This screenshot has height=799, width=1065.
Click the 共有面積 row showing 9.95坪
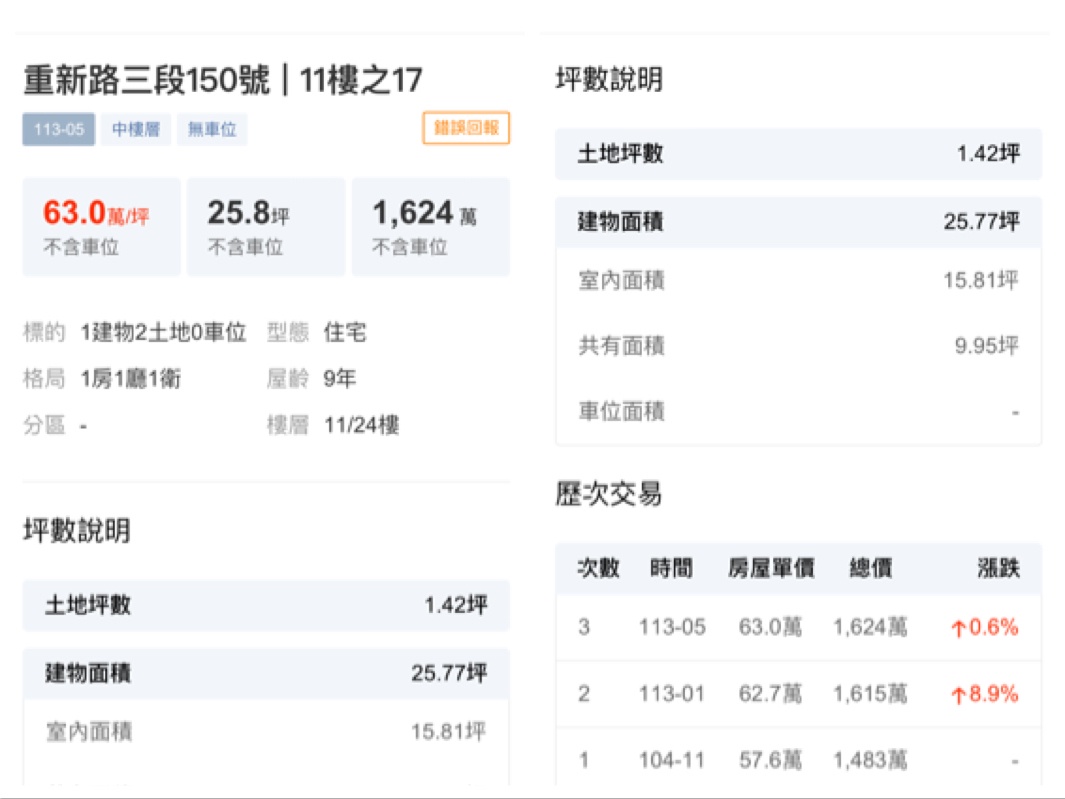click(x=798, y=346)
